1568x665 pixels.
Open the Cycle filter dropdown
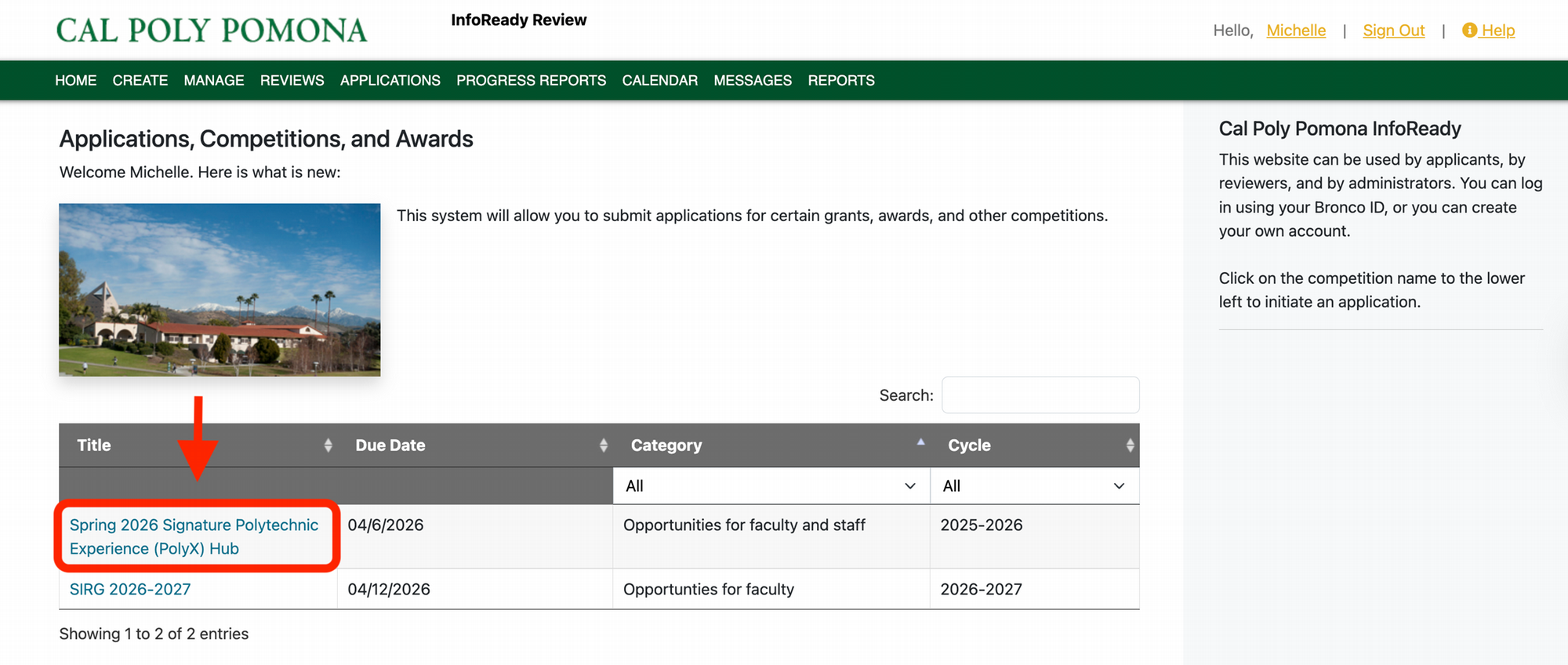pos(1033,486)
